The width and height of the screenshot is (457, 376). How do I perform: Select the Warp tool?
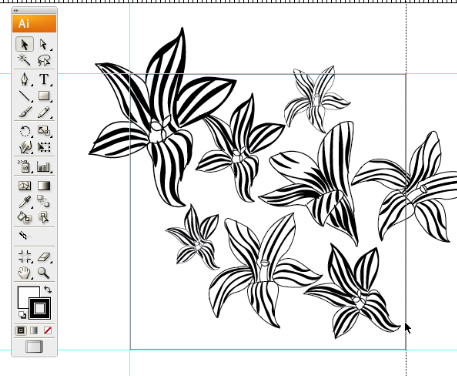pos(24,147)
